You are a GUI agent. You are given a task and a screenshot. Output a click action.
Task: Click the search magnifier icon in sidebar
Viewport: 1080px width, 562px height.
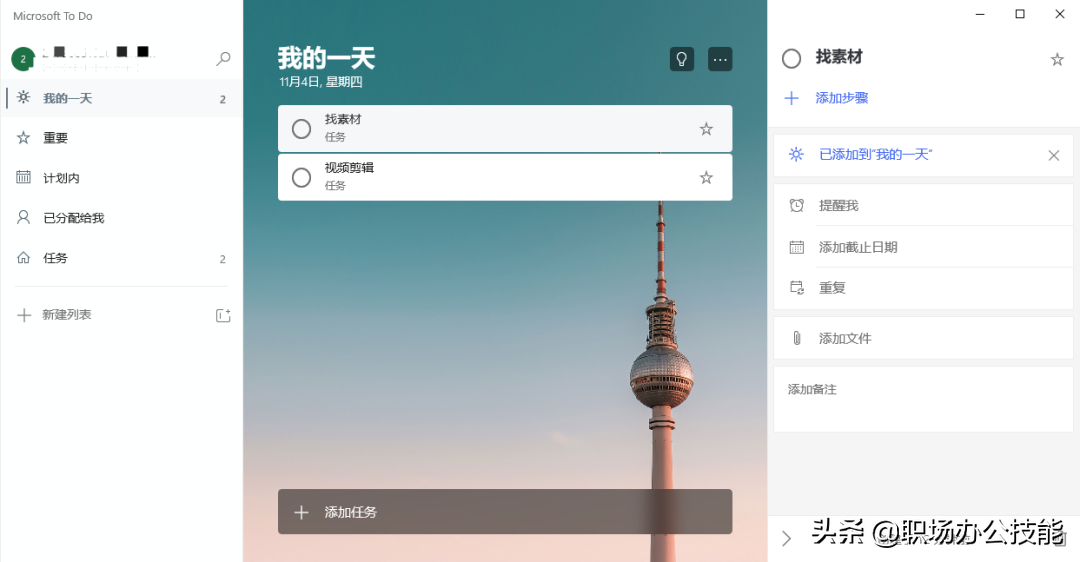tap(223, 59)
